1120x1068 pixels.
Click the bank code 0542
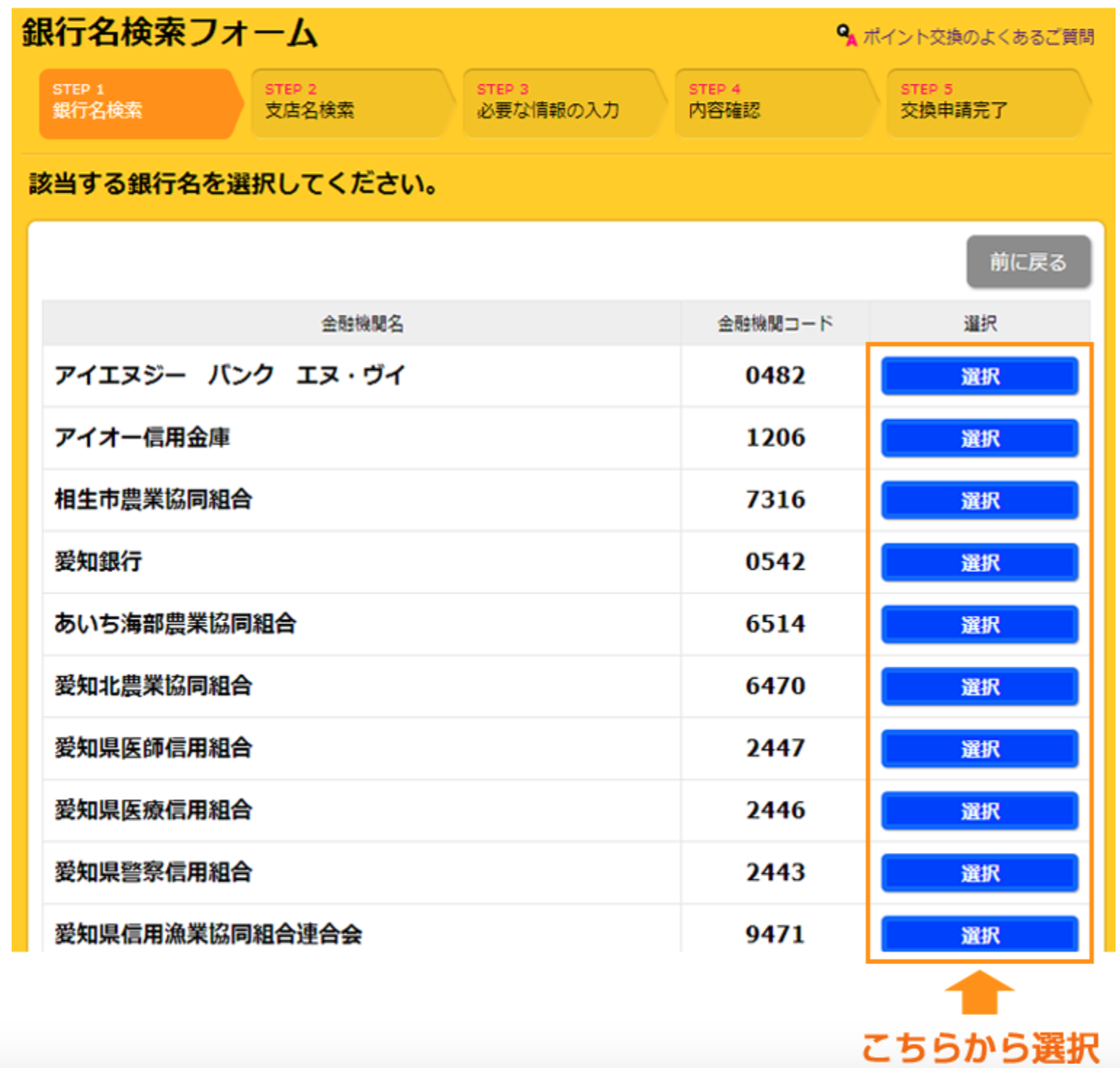pyautogui.click(x=776, y=562)
